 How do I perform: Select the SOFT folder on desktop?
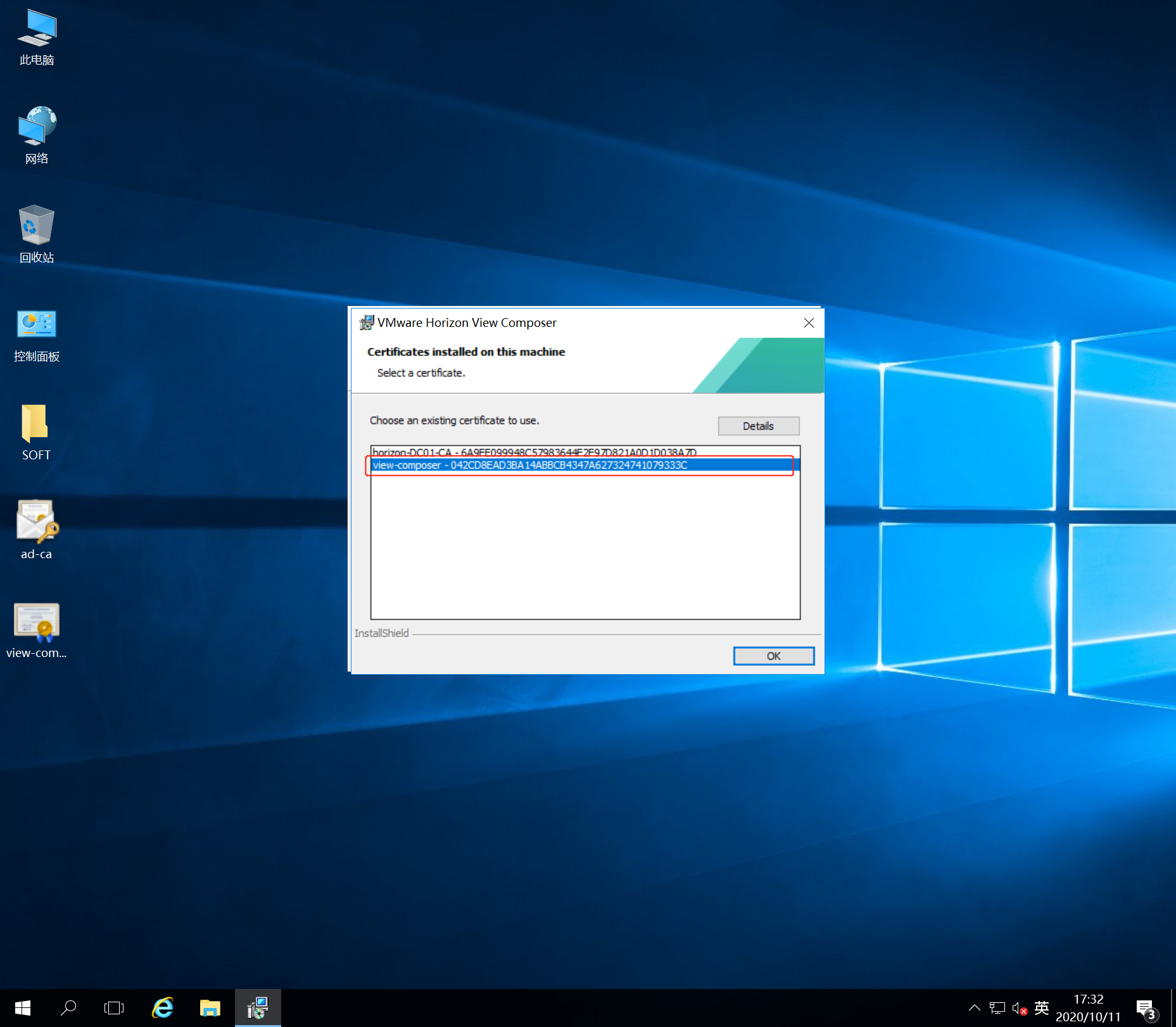[x=36, y=433]
